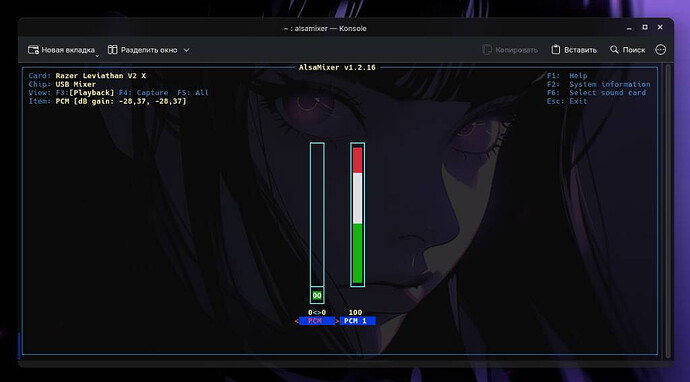Click the terminal vertical scrollbar
Image resolution: width=690 pixels, height=382 pixels.
668,210
